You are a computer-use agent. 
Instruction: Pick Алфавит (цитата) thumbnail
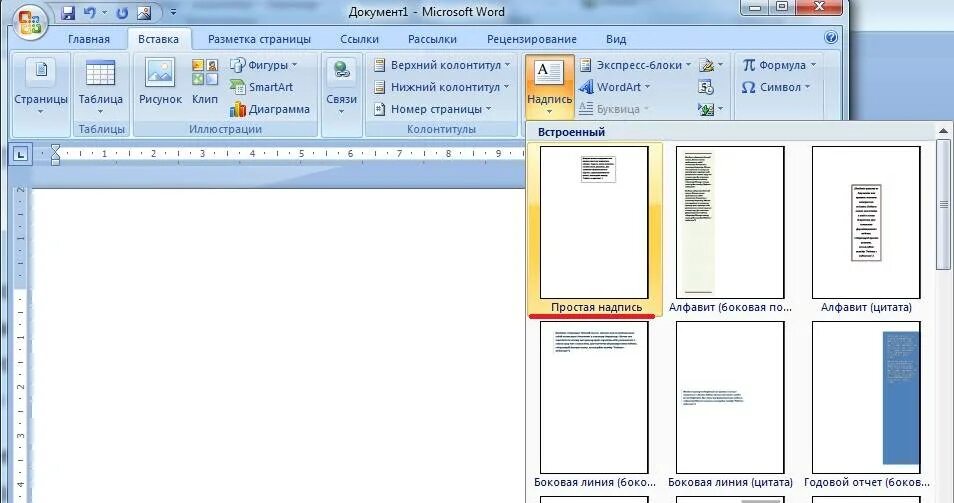866,229
